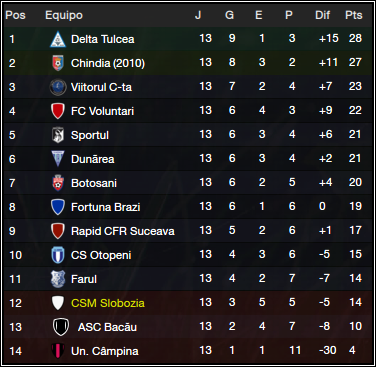Click the Botosani club crest
Viewport: 376px width, 367px height.
click(x=58, y=183)
